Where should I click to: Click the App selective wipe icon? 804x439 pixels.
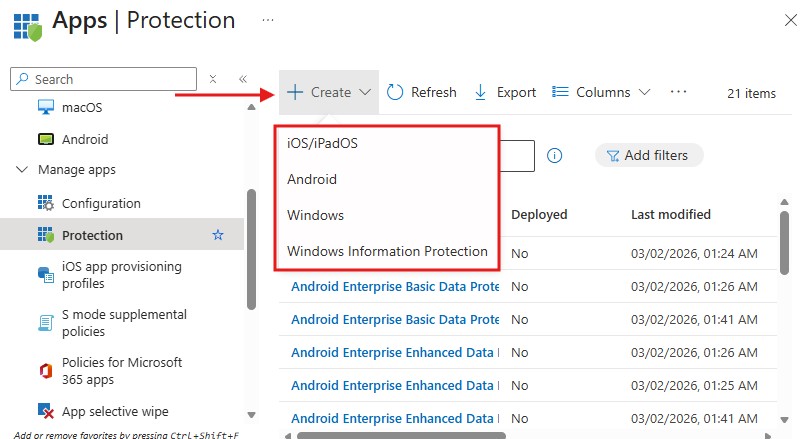(x=46, y=411)
